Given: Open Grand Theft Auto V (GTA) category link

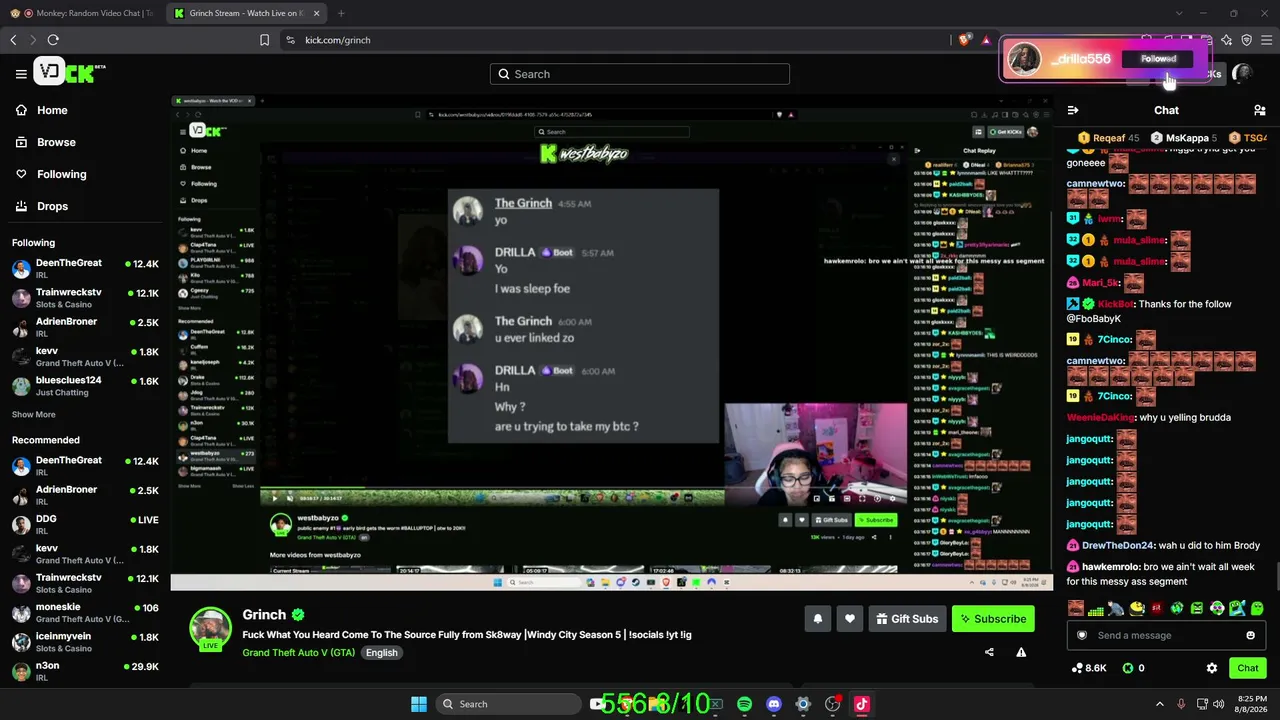Looking at the screenshot, I should click(298, 653).
